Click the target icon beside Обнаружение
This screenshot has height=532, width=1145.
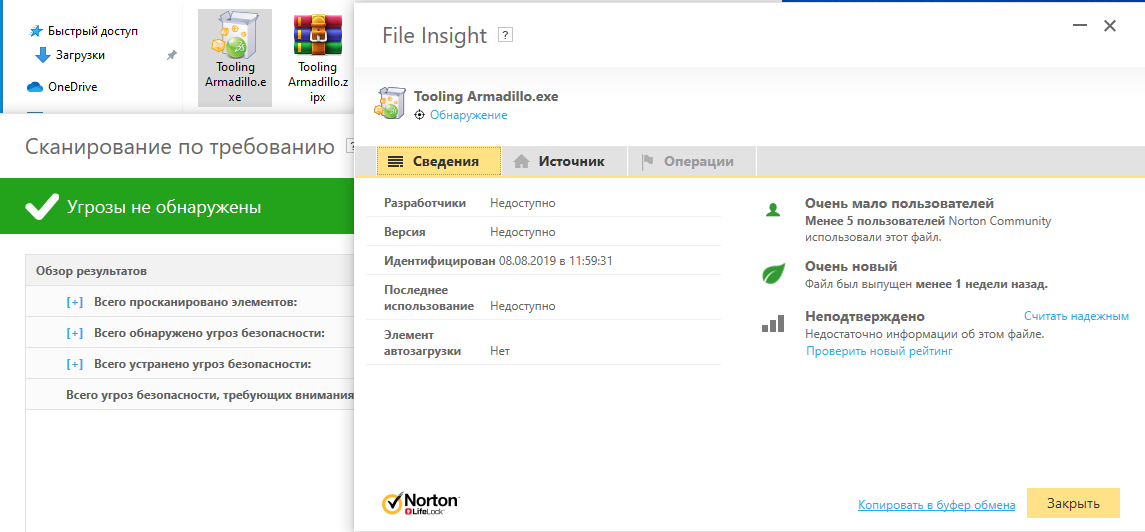pyautogui.click(x=419, y=115)
